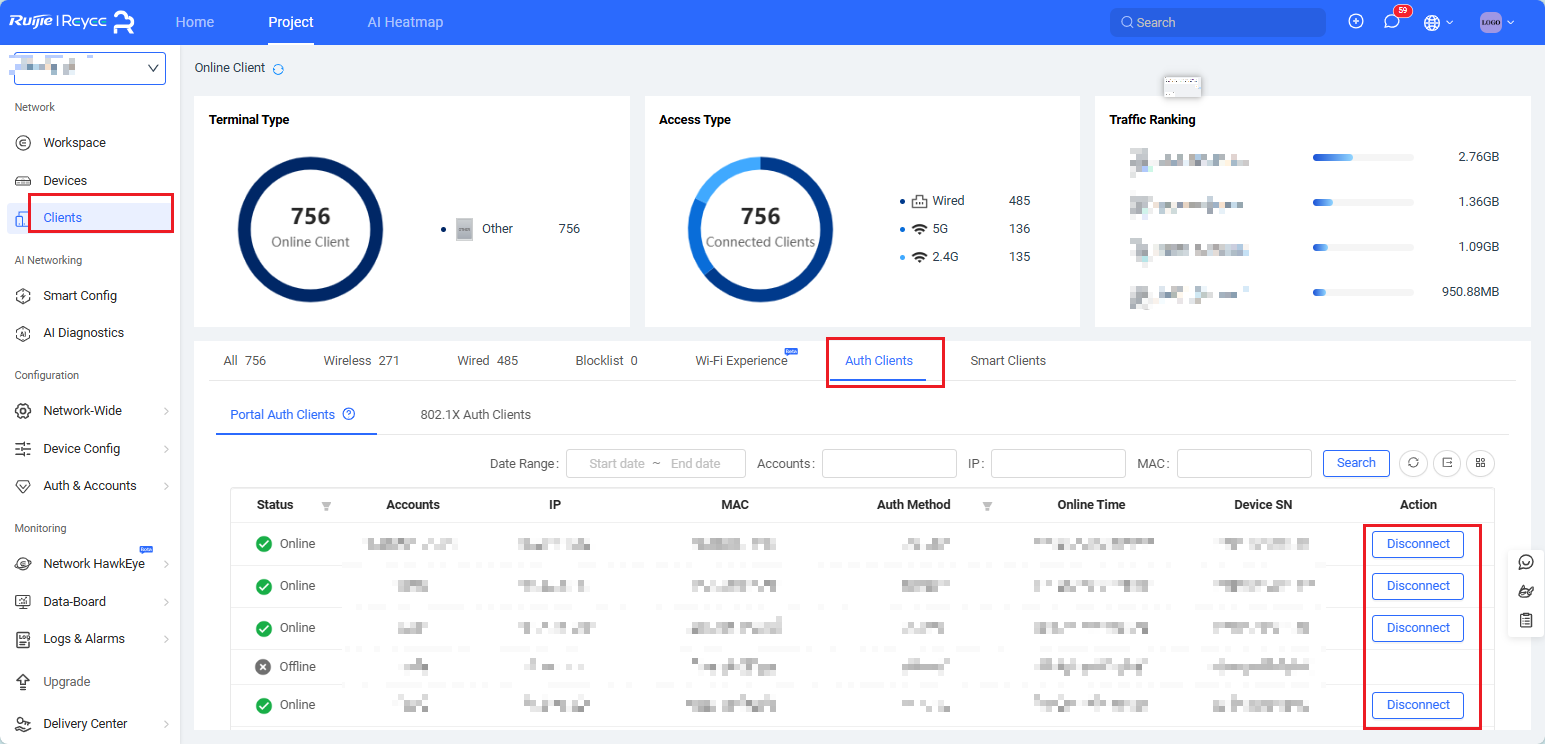The height and width of the screenshot is (744, 1545).
Task: Open the user account logo menu
Action: [1496, 22]
